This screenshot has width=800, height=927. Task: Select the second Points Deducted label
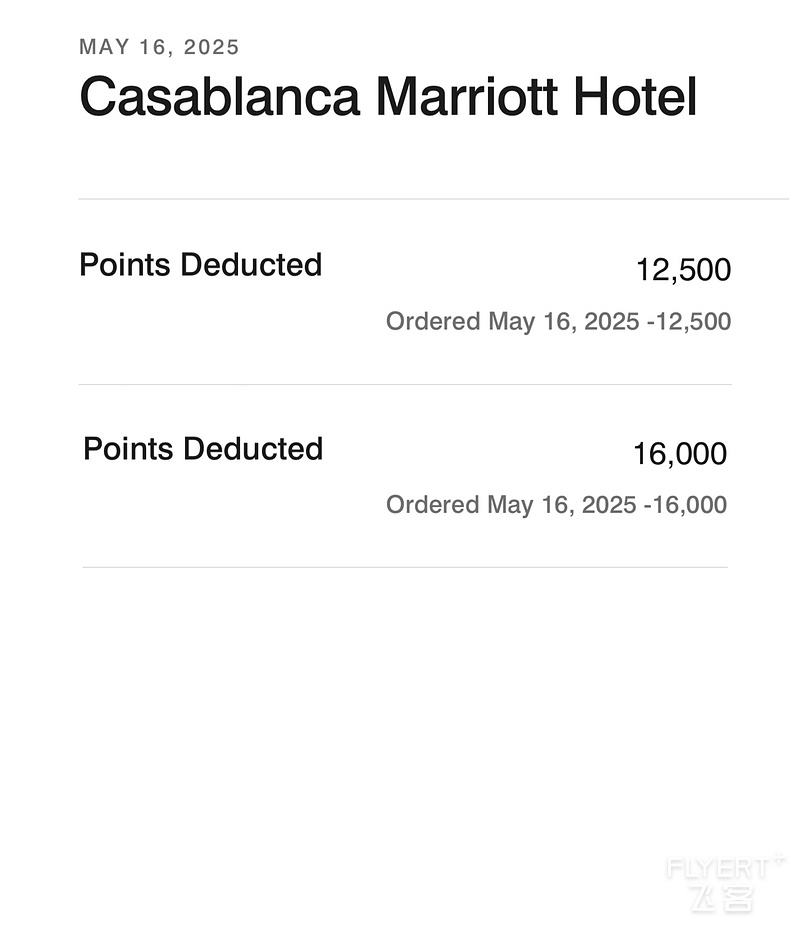pos(203,448)
